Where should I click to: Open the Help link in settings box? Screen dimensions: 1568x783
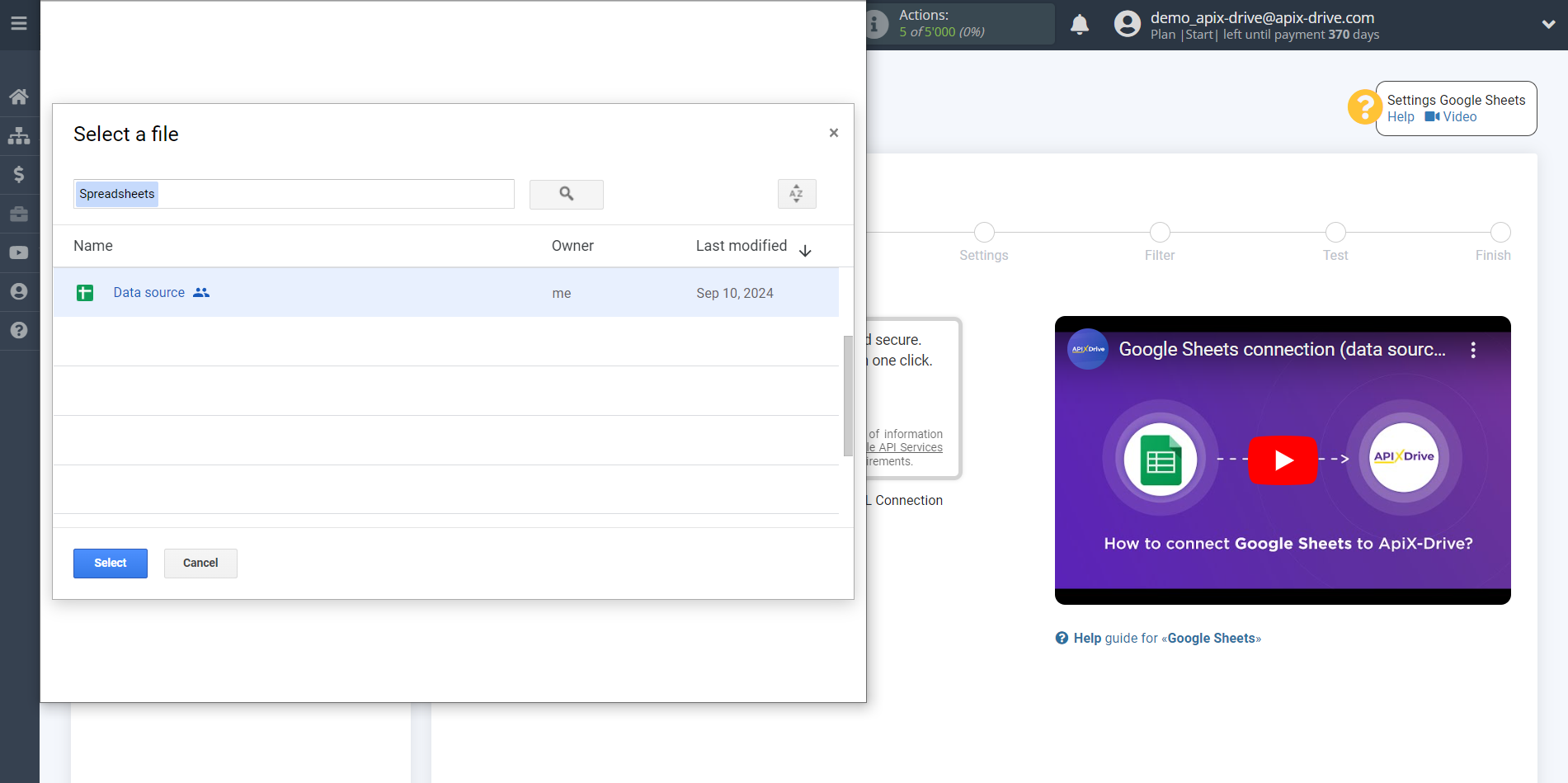click(1401, 117)
